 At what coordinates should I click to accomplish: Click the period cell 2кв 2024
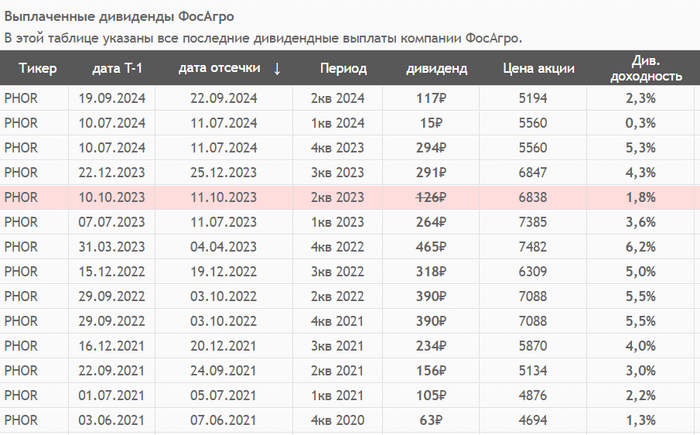338,98
